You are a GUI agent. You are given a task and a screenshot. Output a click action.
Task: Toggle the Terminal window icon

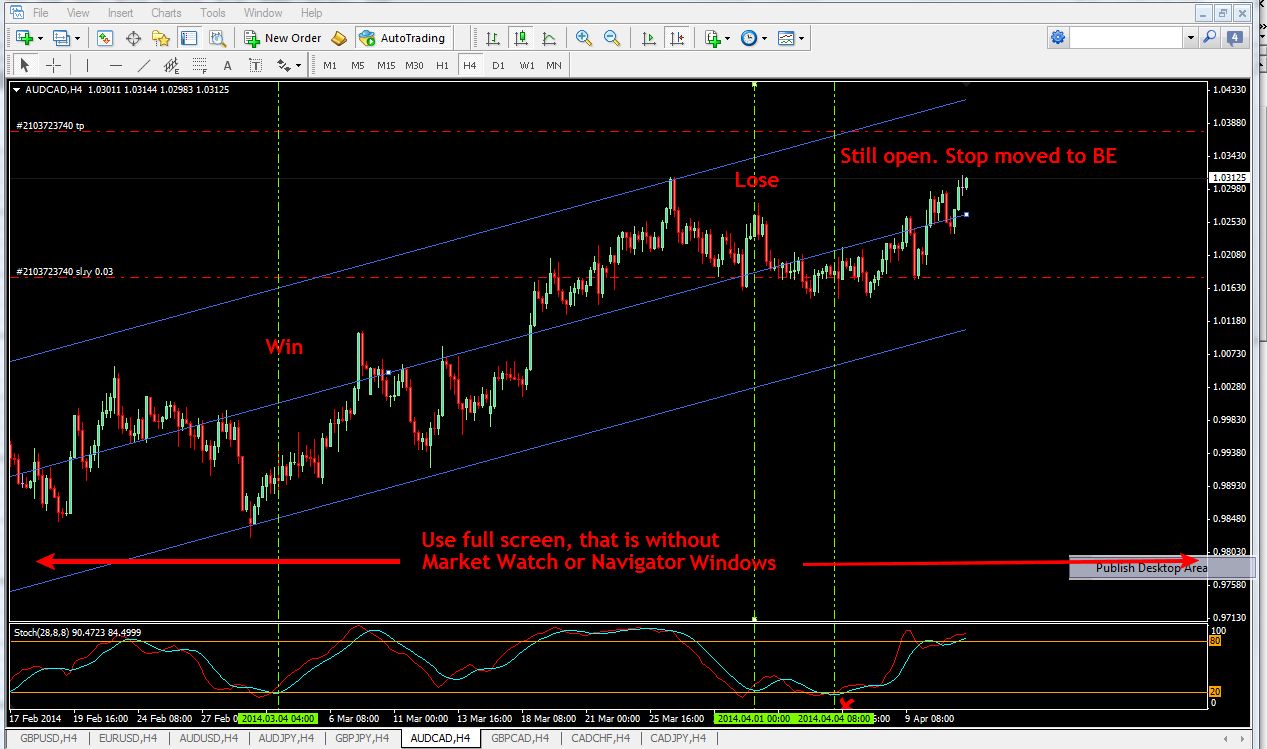pyautogui.click(x=187, y=38)
